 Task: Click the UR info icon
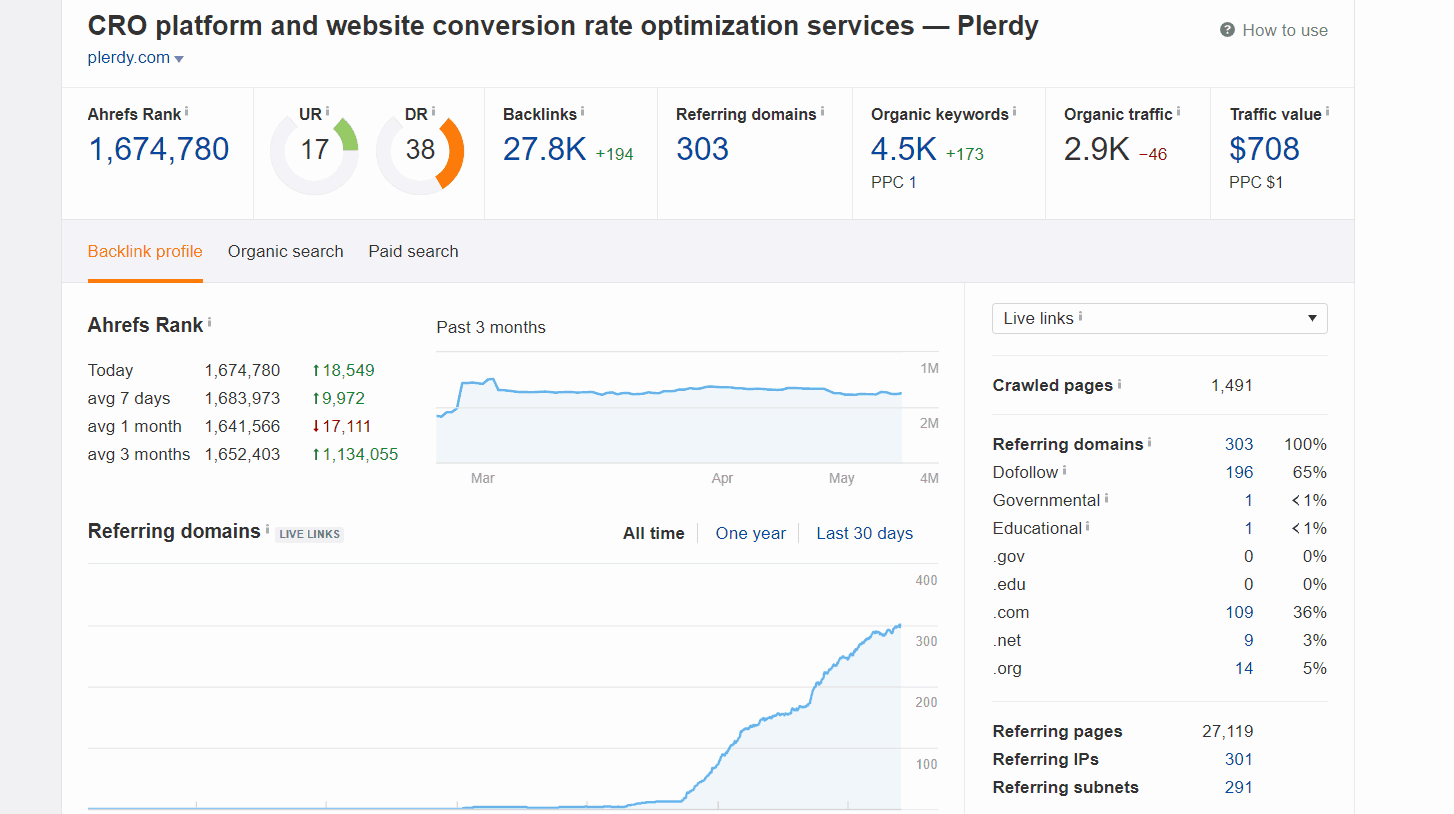click(x=327, y=111)
